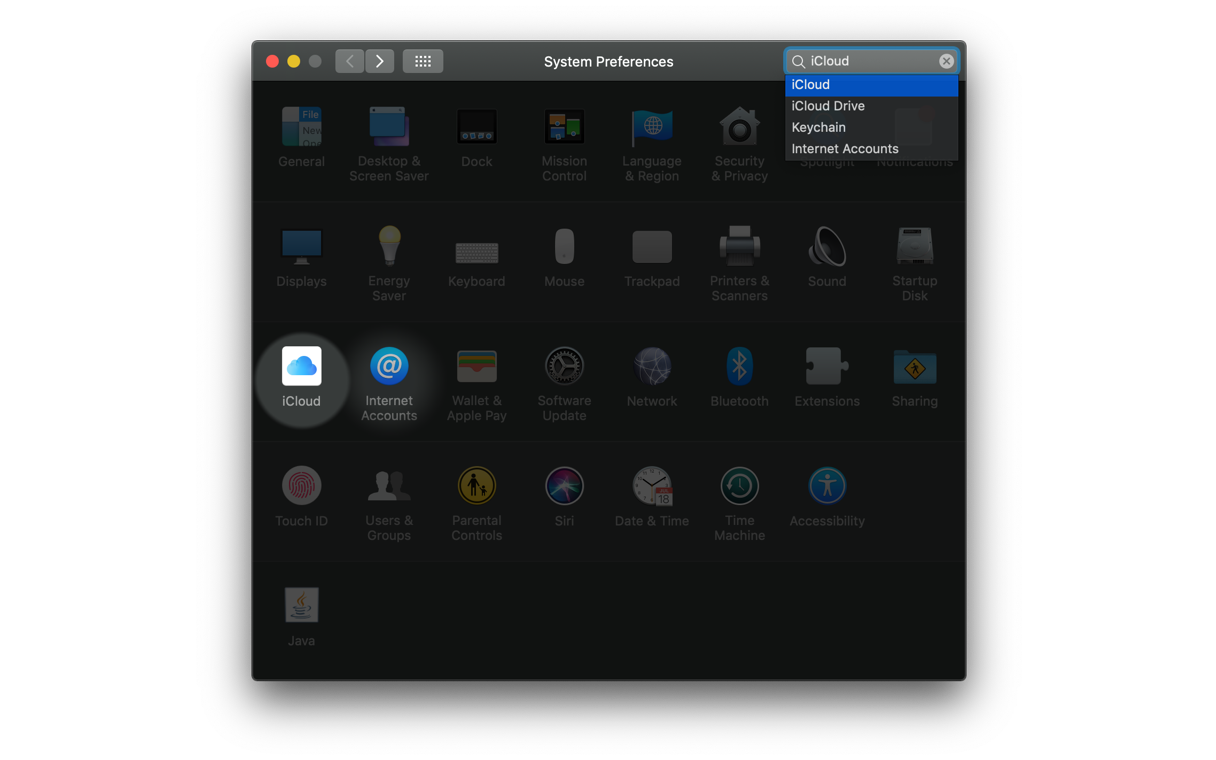
Task: Go back with the left arrow
Action: (x=349, y=61)
